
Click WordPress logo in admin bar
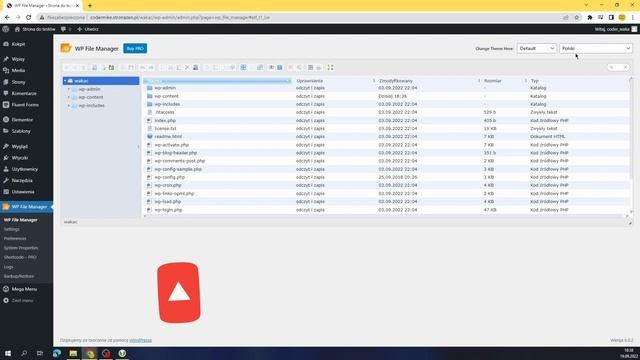tap(6, 29)
